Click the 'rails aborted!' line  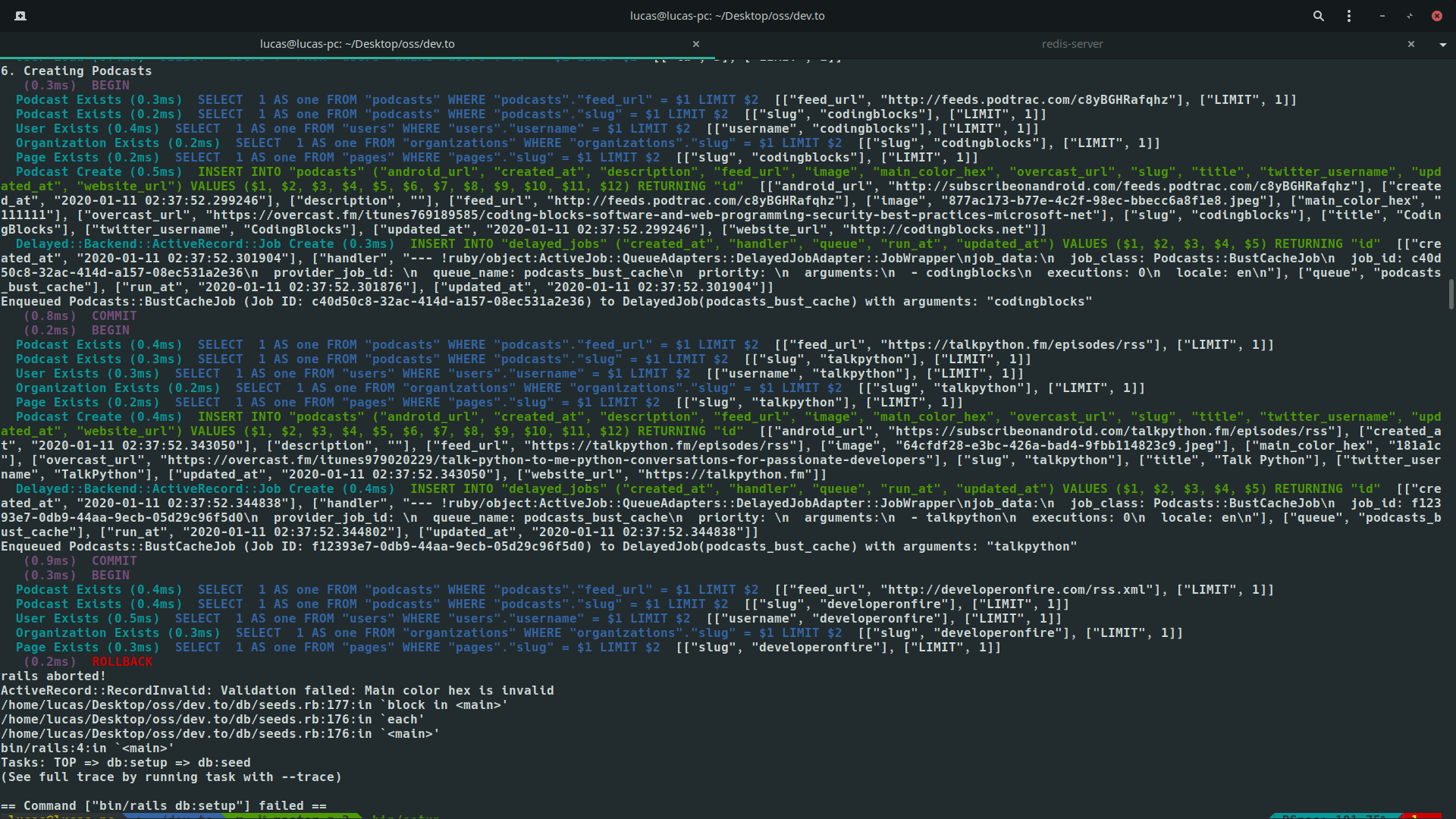[53, 676]
